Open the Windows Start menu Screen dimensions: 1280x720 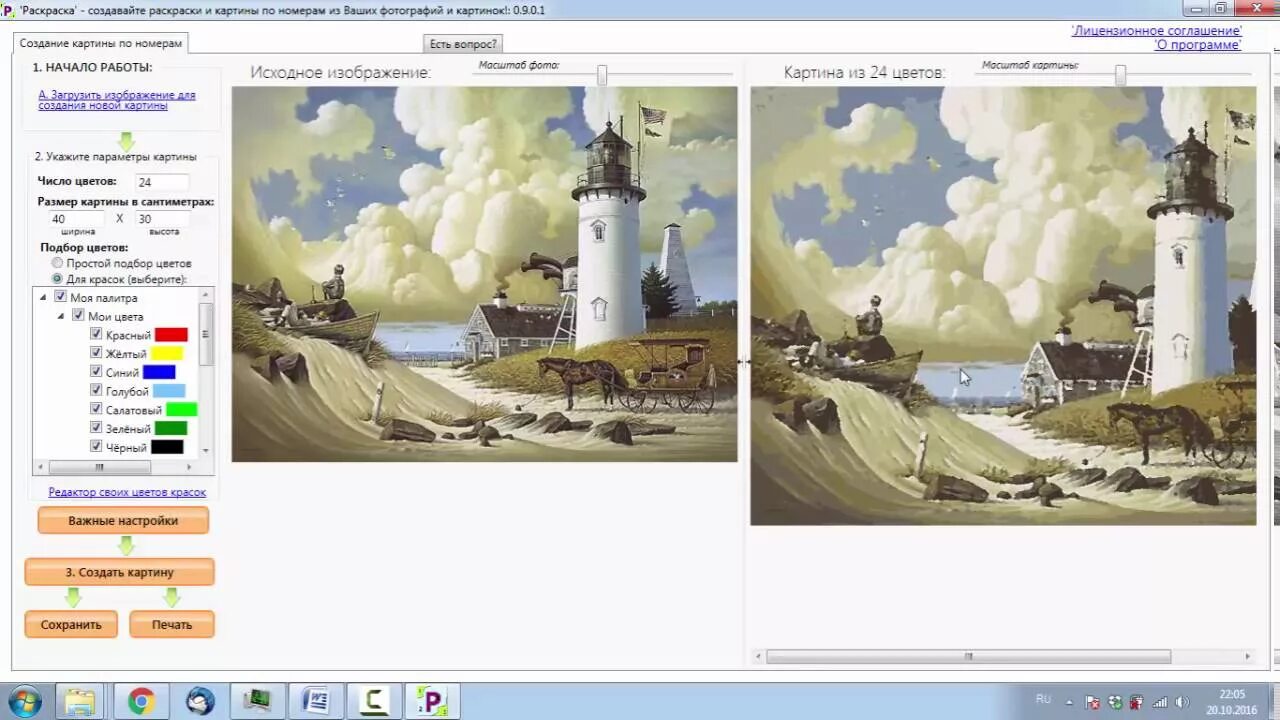tap(23, 700)
